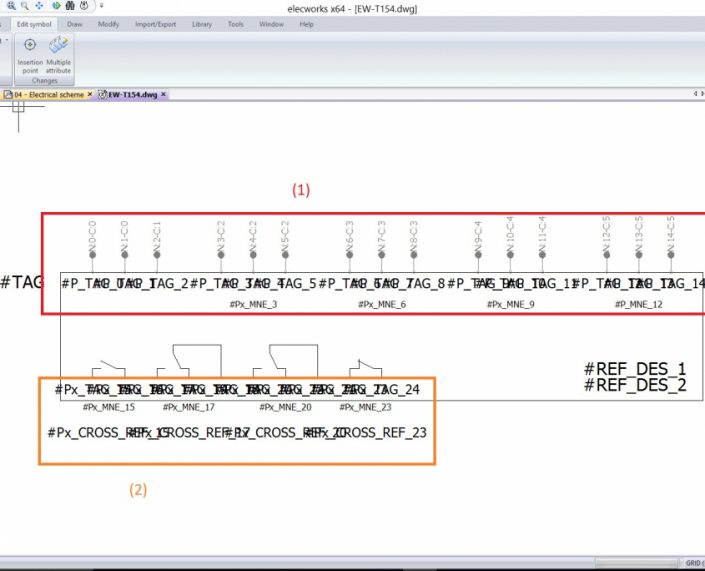Close the 04 - Electrical scheme tab

pos(89,94)
